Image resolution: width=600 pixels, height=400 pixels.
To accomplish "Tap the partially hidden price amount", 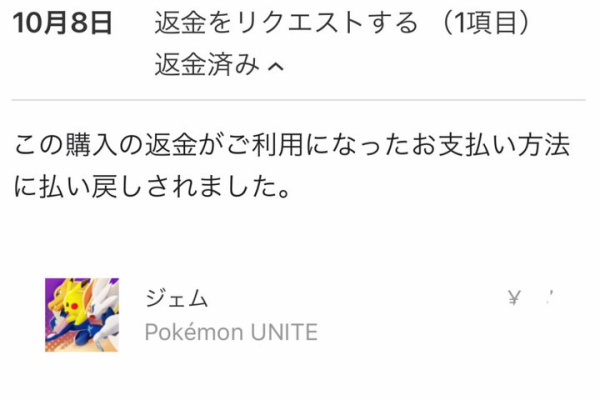I will point(549,296).
